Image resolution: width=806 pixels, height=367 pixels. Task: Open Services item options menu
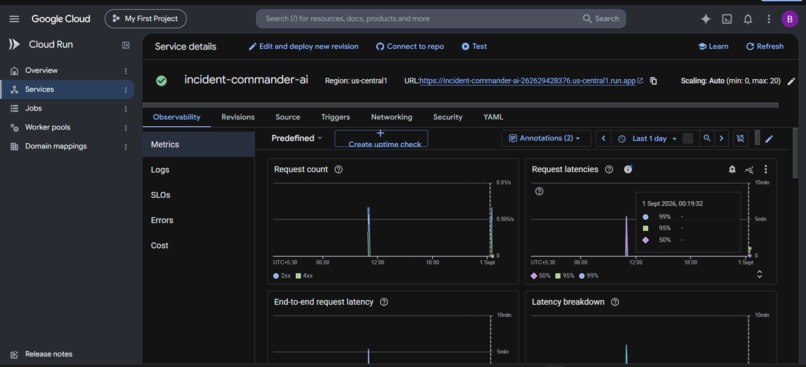[x=125, y=90]
